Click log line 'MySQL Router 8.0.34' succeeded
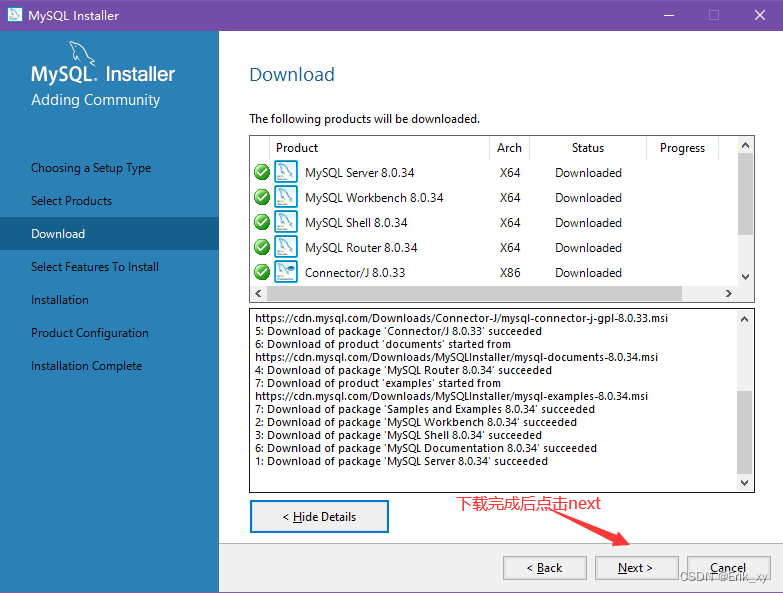783x593 pixels. tap(403, 370)
